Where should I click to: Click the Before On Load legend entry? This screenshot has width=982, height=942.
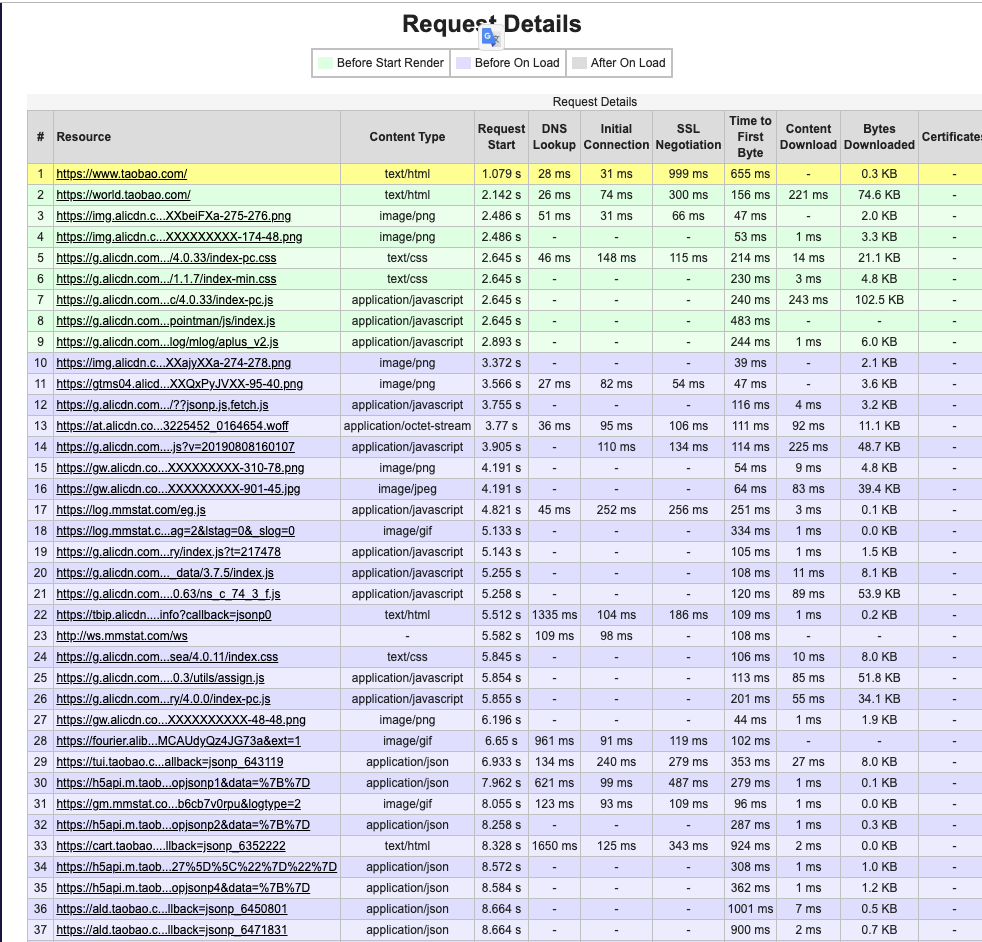pos(508,63)
